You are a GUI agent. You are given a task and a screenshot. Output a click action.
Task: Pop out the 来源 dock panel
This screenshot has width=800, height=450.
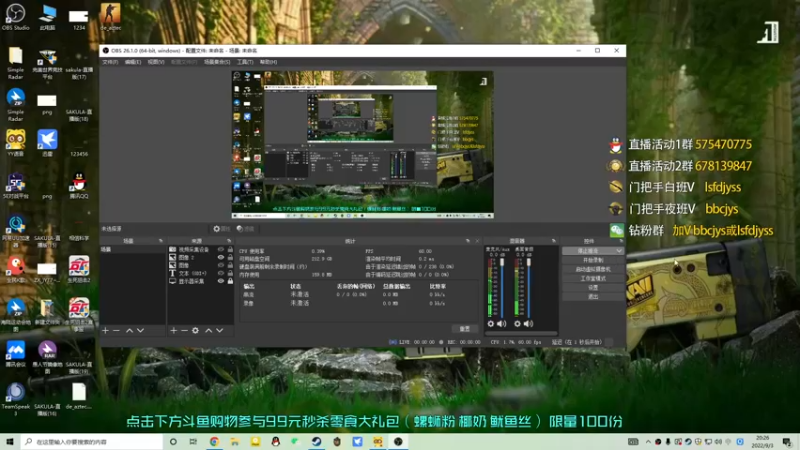(x=229, y=241)
